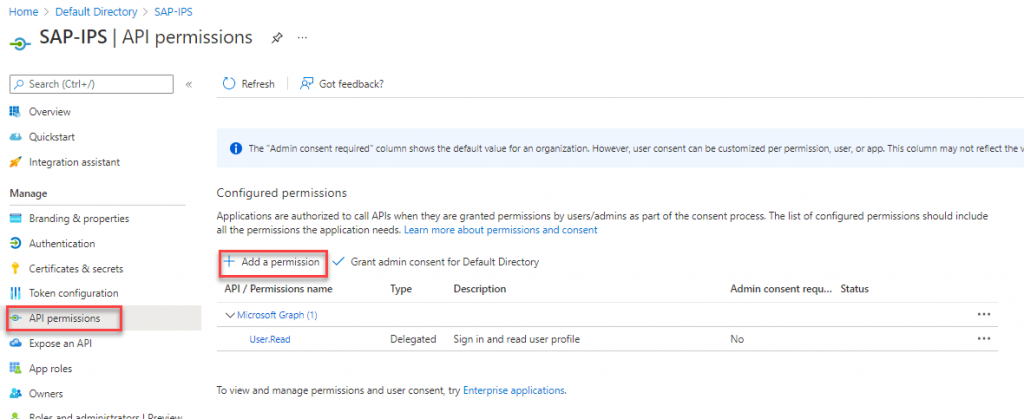Click the Overview grid icon
Image resolution: width=1024 pixels, height=419 pixels.
tap(16, 112)
